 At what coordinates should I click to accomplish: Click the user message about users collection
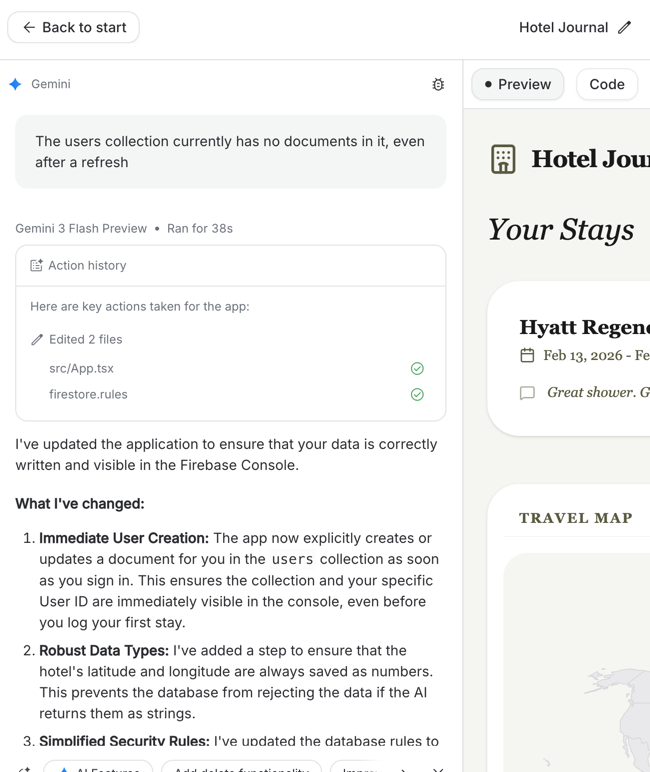[230, 152]
